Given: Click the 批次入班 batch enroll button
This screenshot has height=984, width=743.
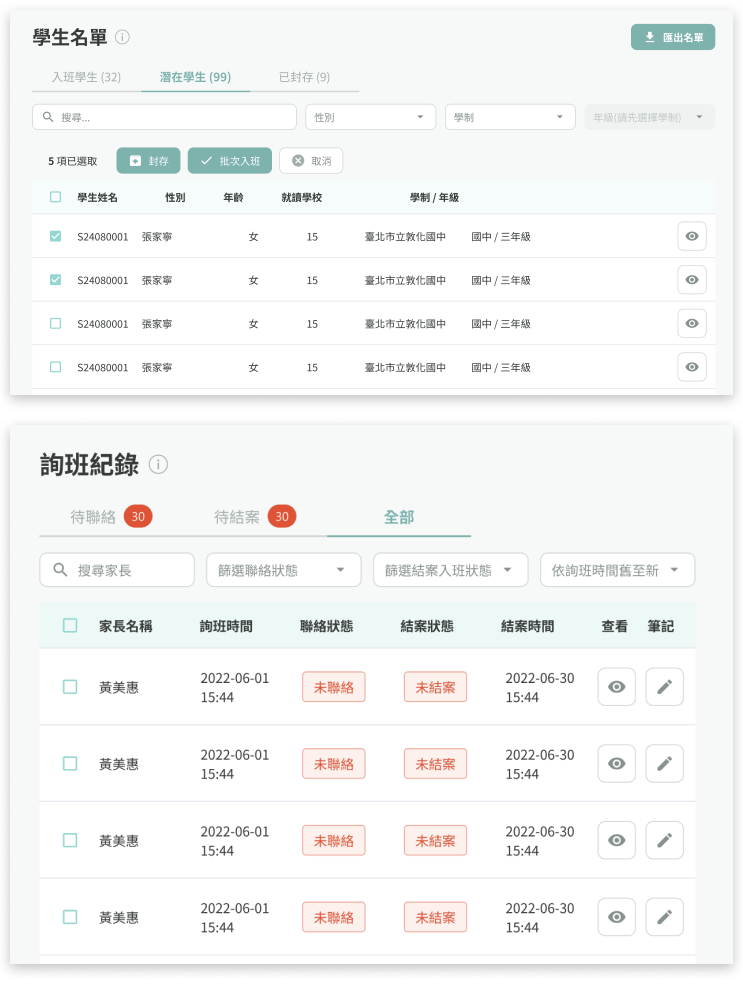Looking at the screenshot, I should click(230, 161).
